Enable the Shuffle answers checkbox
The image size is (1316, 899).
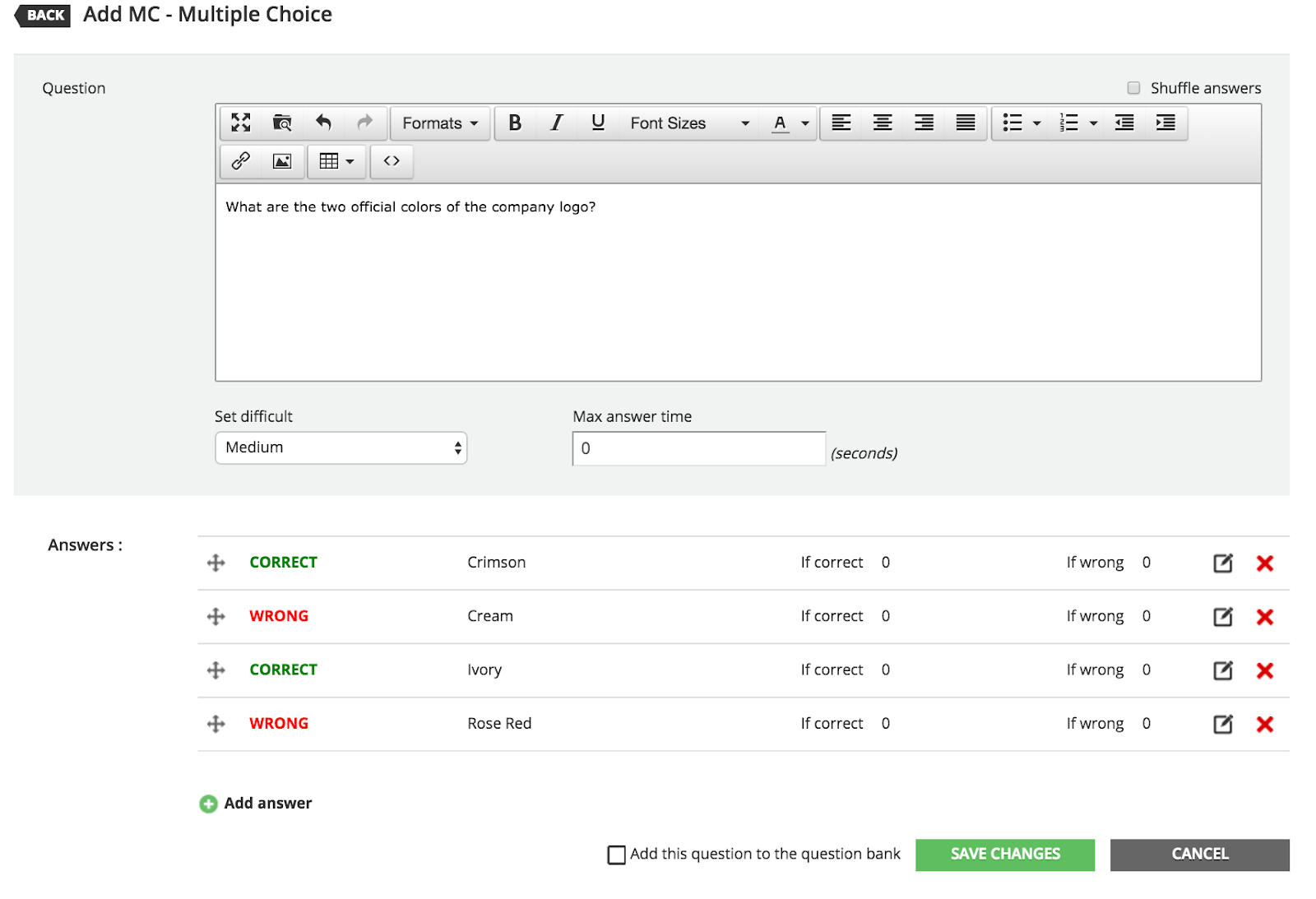(1133, 88)
